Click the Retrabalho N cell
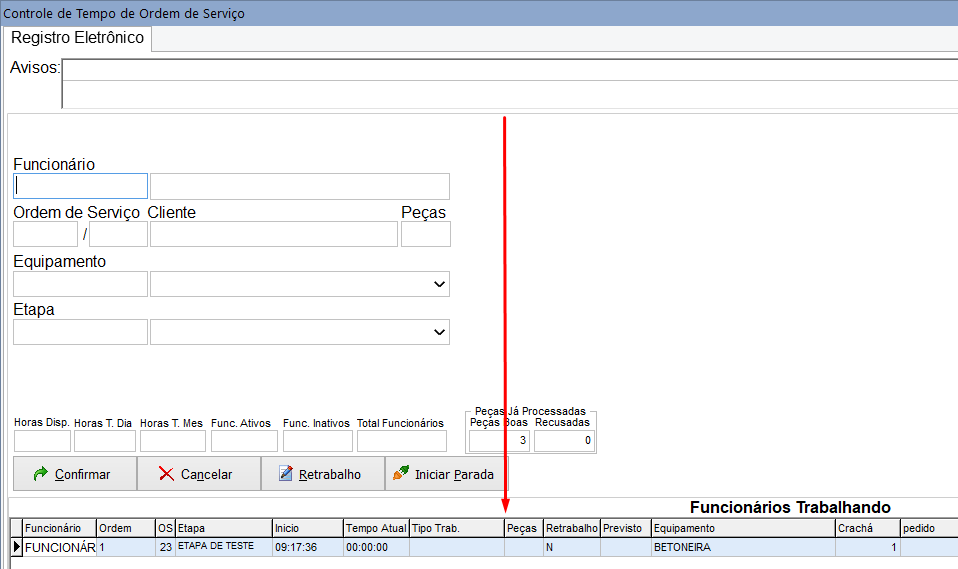This screenshot has width=958, height=569. (x=572, y=547)
